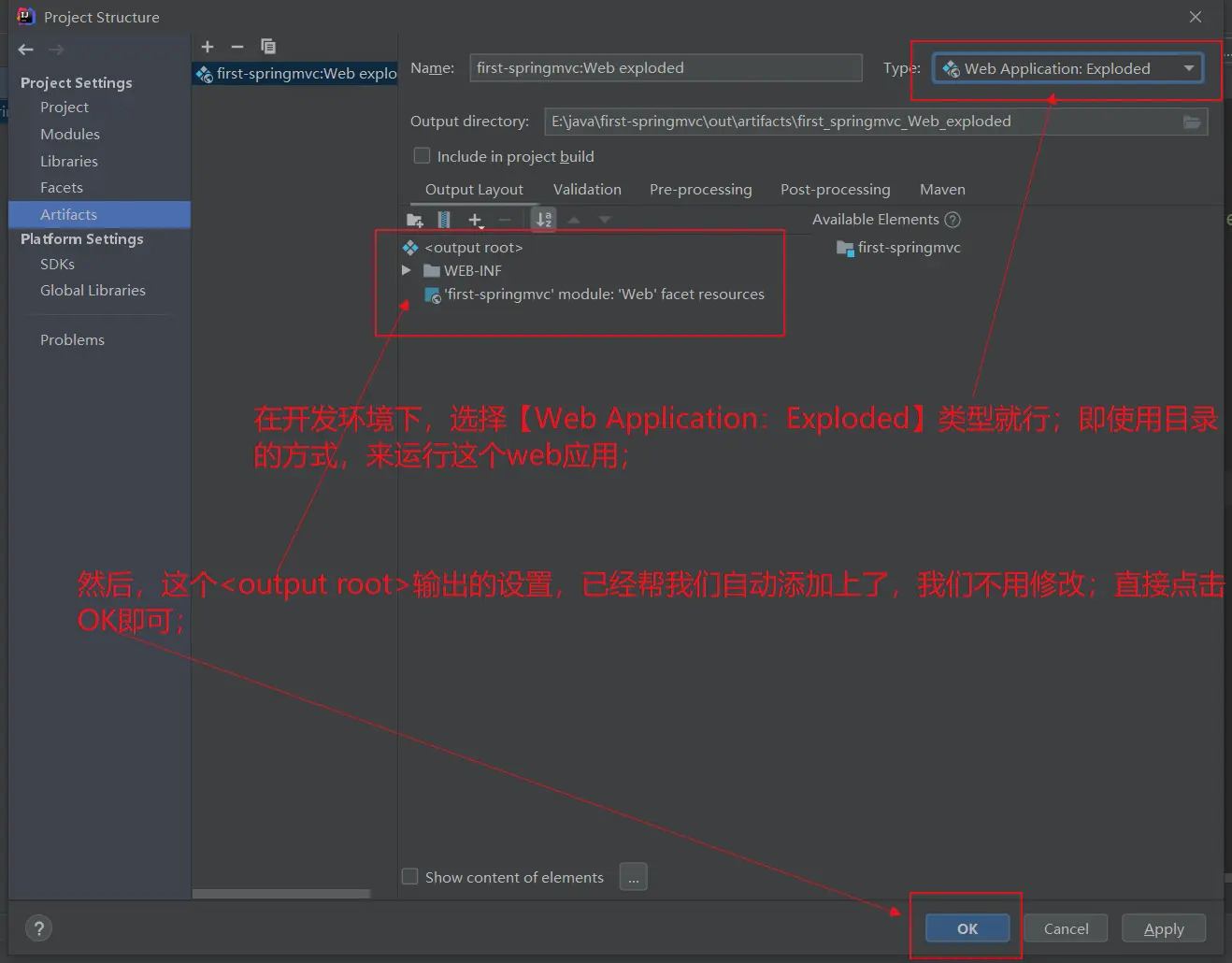Add a new artifact with the plus icon
1232x963 pixels.
(208, 46)
